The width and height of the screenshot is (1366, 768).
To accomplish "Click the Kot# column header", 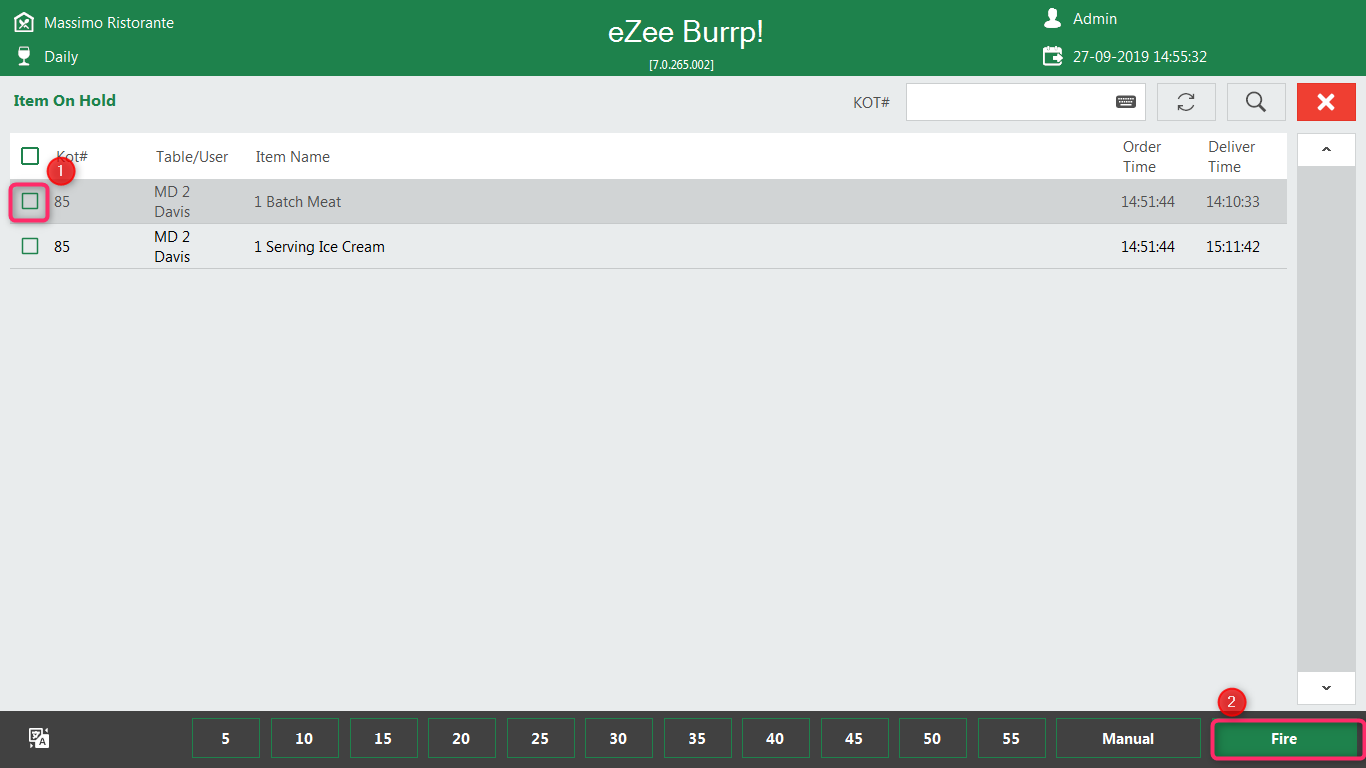I will click(72, 157).
